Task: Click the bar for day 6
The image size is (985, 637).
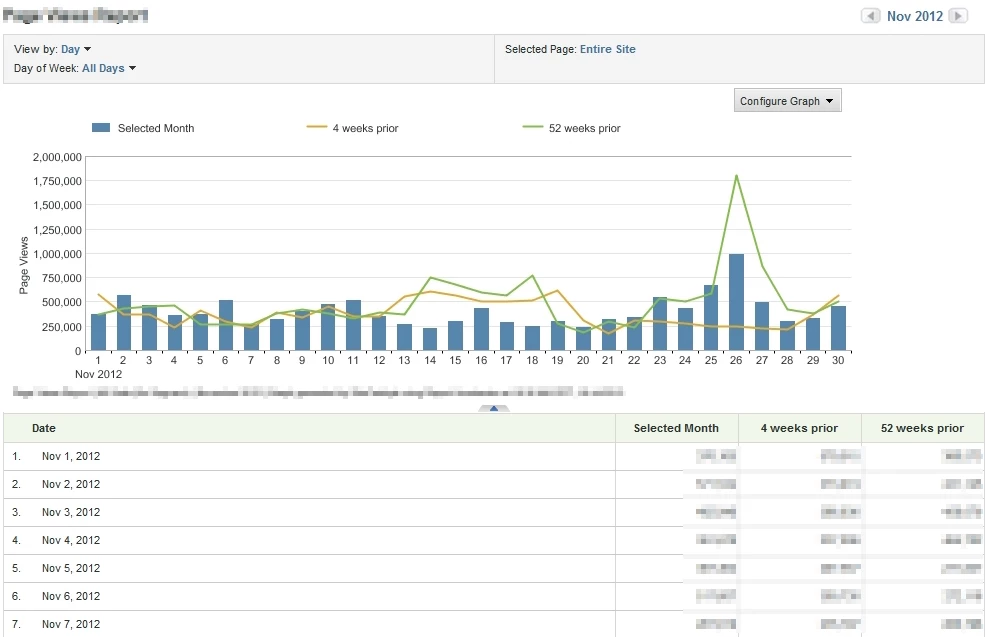Action: pyautogui.click(x=226, y=325)
